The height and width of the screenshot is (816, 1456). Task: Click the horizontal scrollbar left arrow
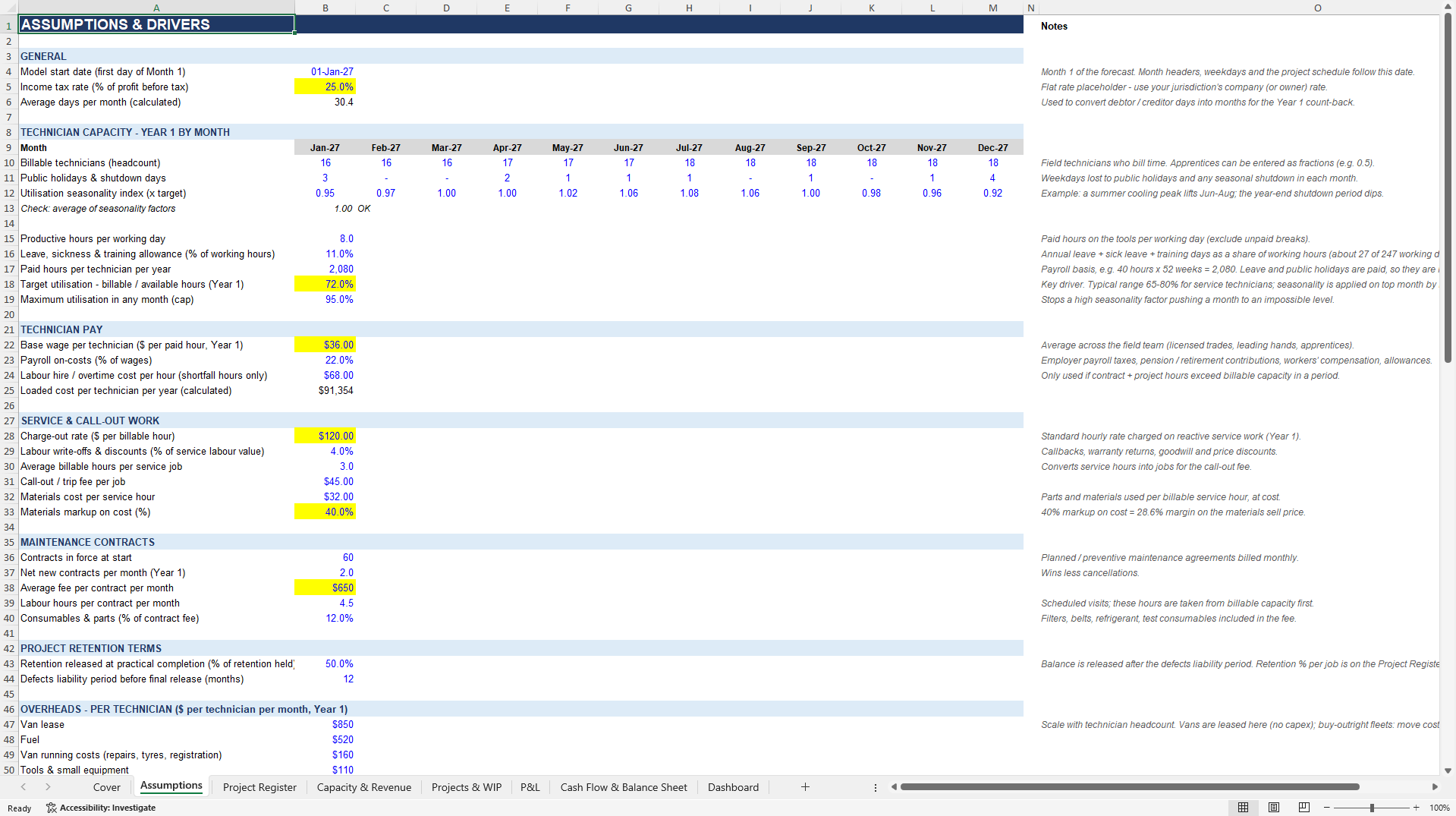(894, 787)
